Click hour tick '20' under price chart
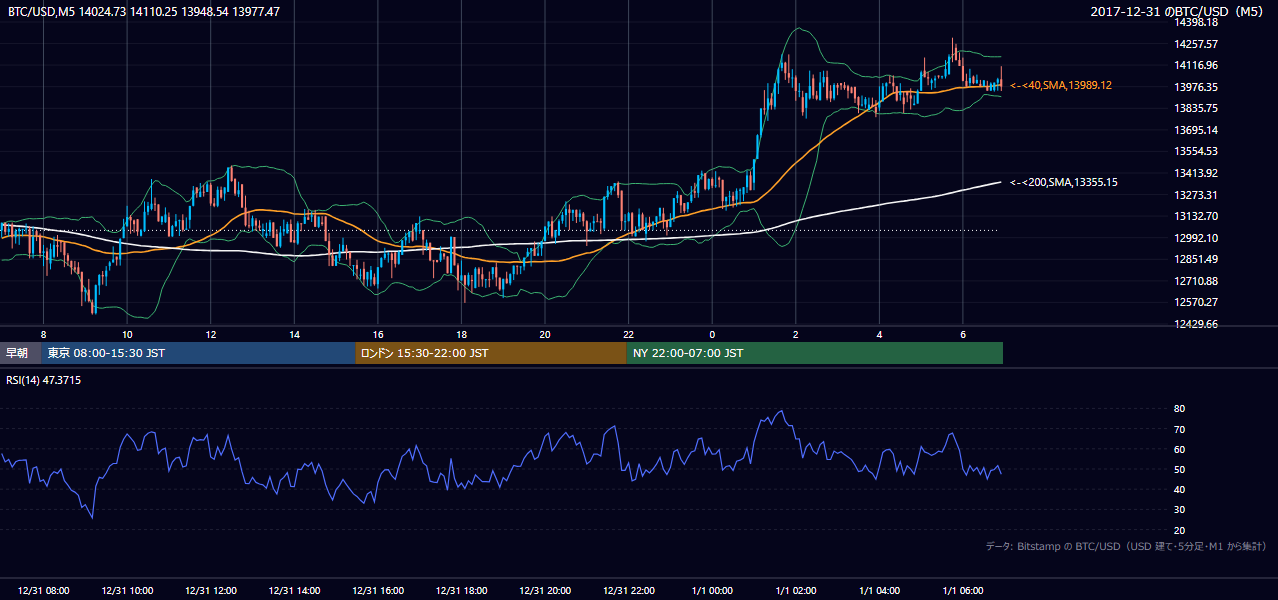Viewport: 1278px width, 600px height. (x=545, y=334)
